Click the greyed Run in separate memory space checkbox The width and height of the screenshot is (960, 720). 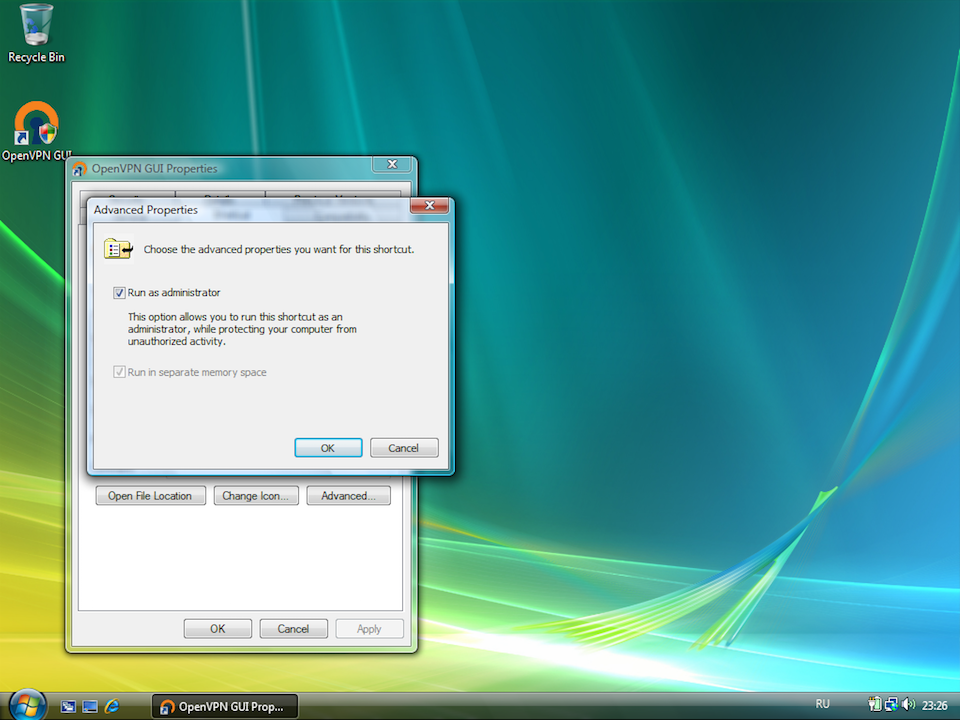pos(119,372)
